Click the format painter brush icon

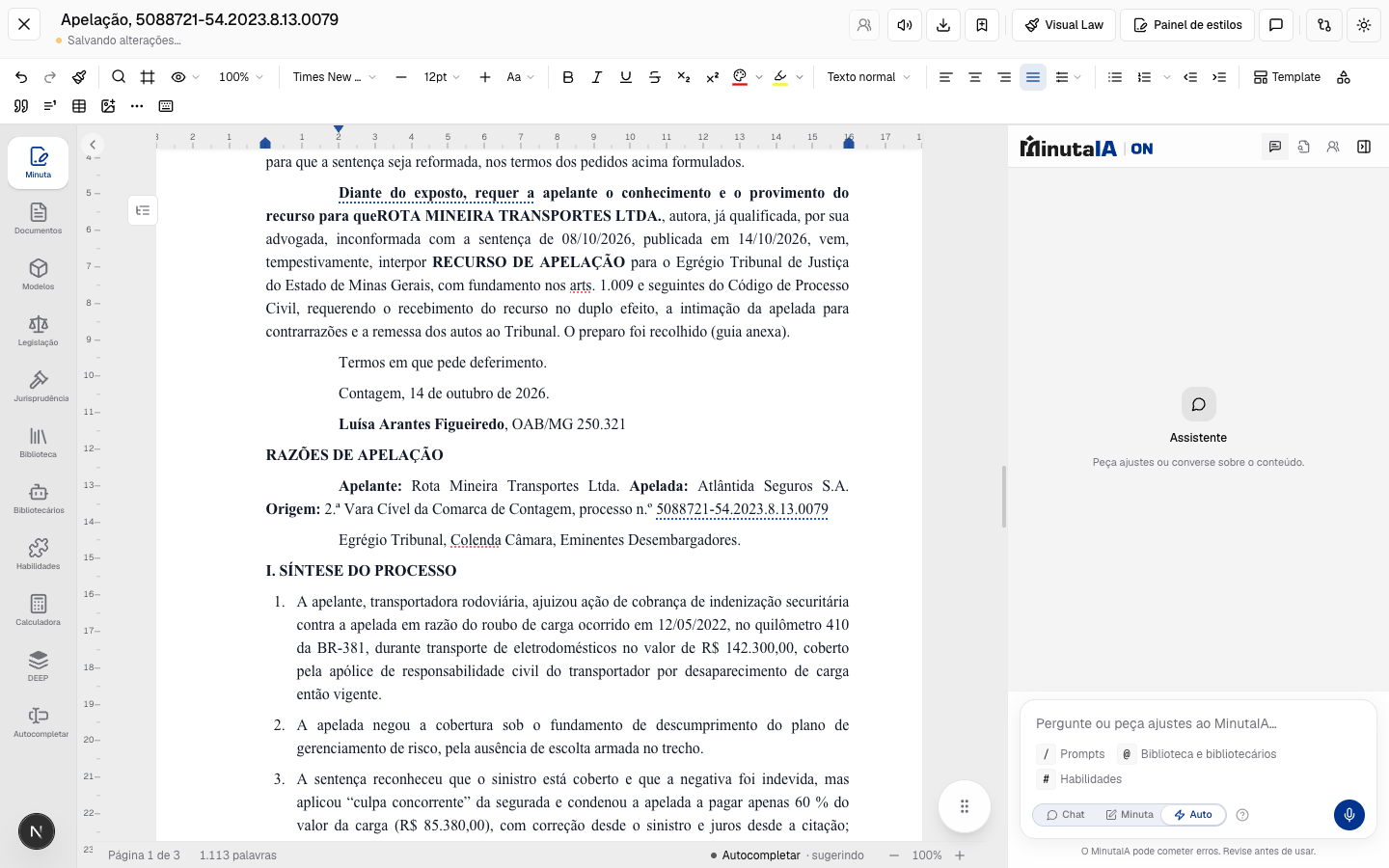[79, 77]
